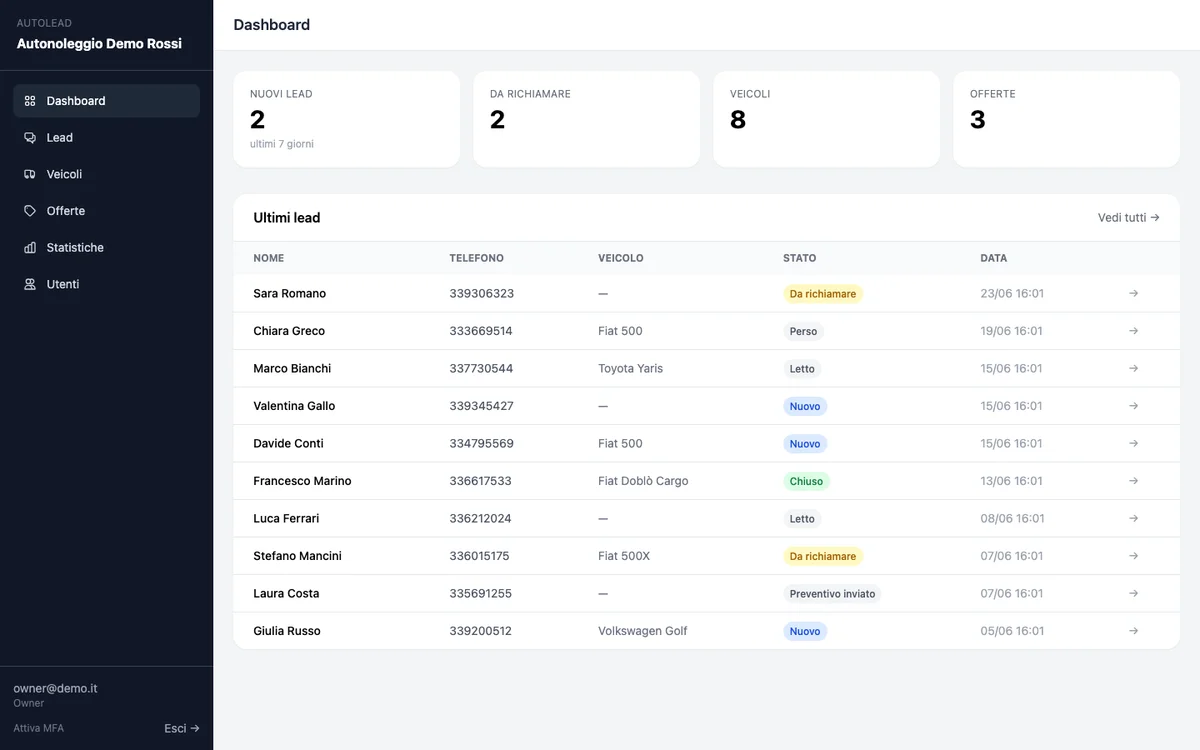Click the NOME column header
Viewport: 1200px width, 750px height.
[x=269, y=258]
